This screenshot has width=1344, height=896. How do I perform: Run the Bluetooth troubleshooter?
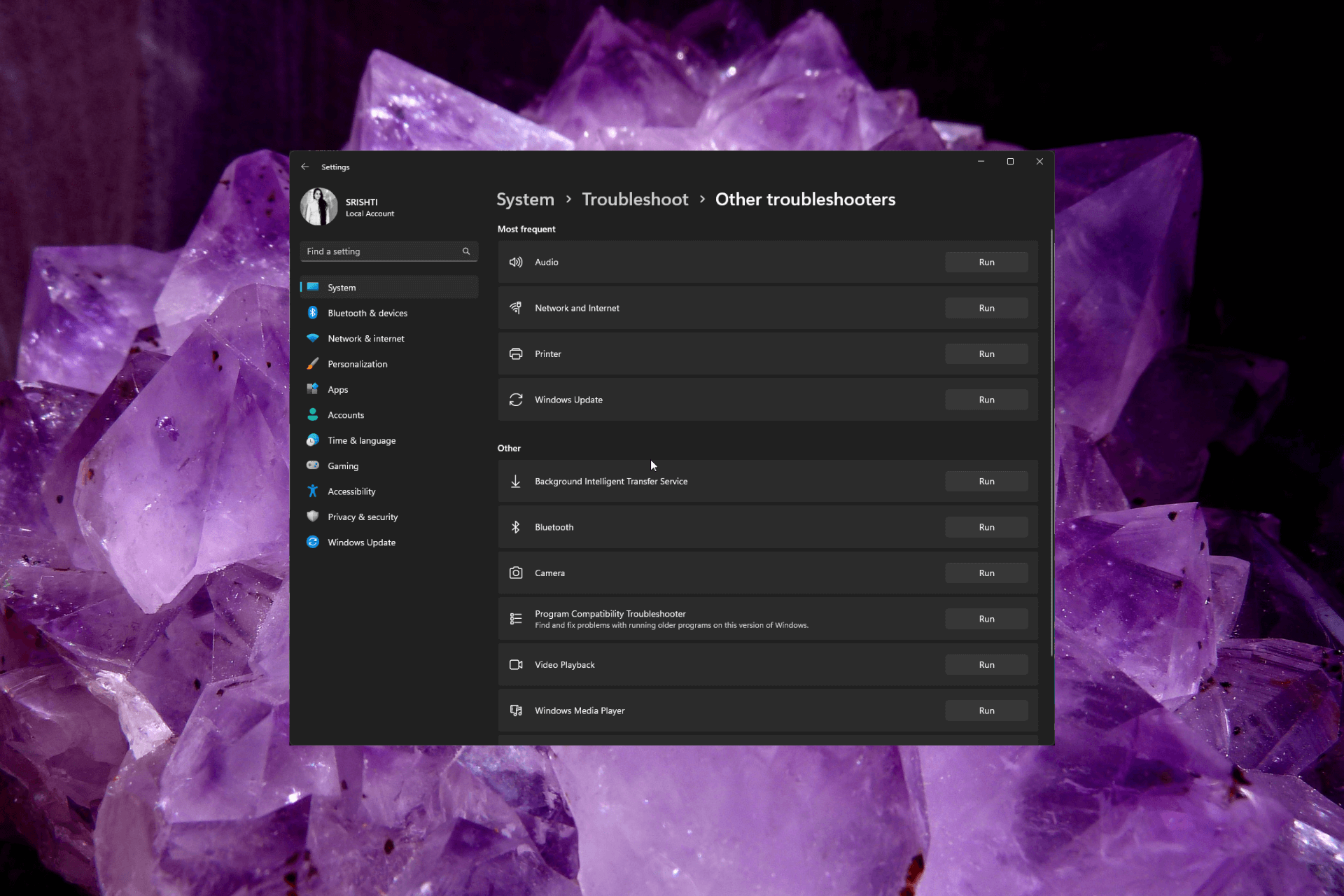click(986, 527)
